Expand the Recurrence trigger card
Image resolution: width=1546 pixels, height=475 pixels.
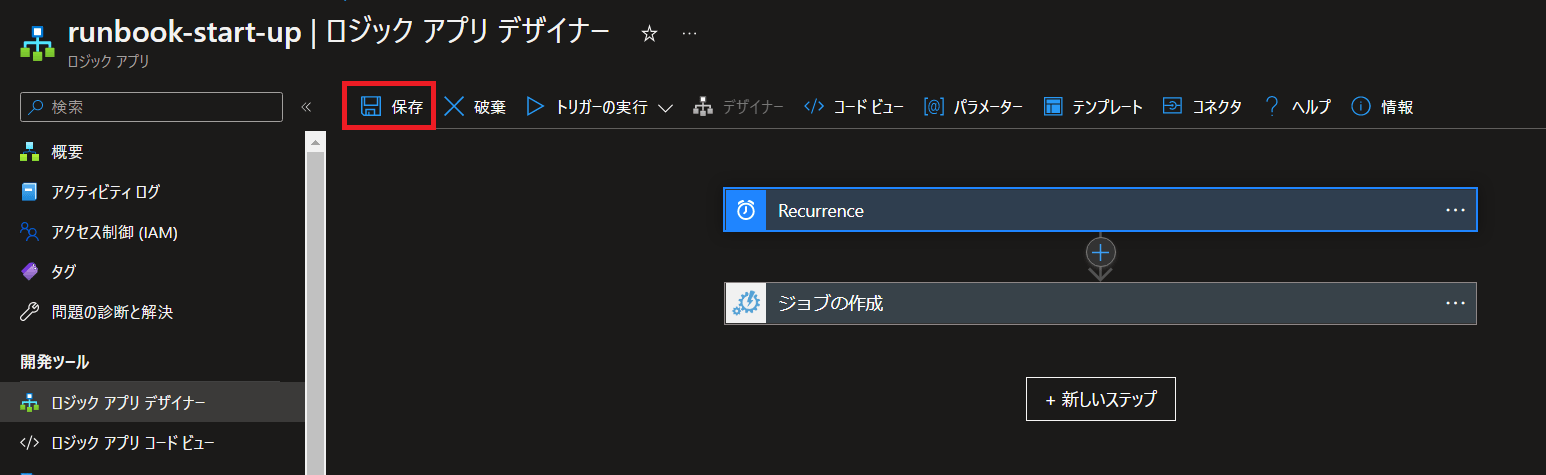[x=1100, y=210]
